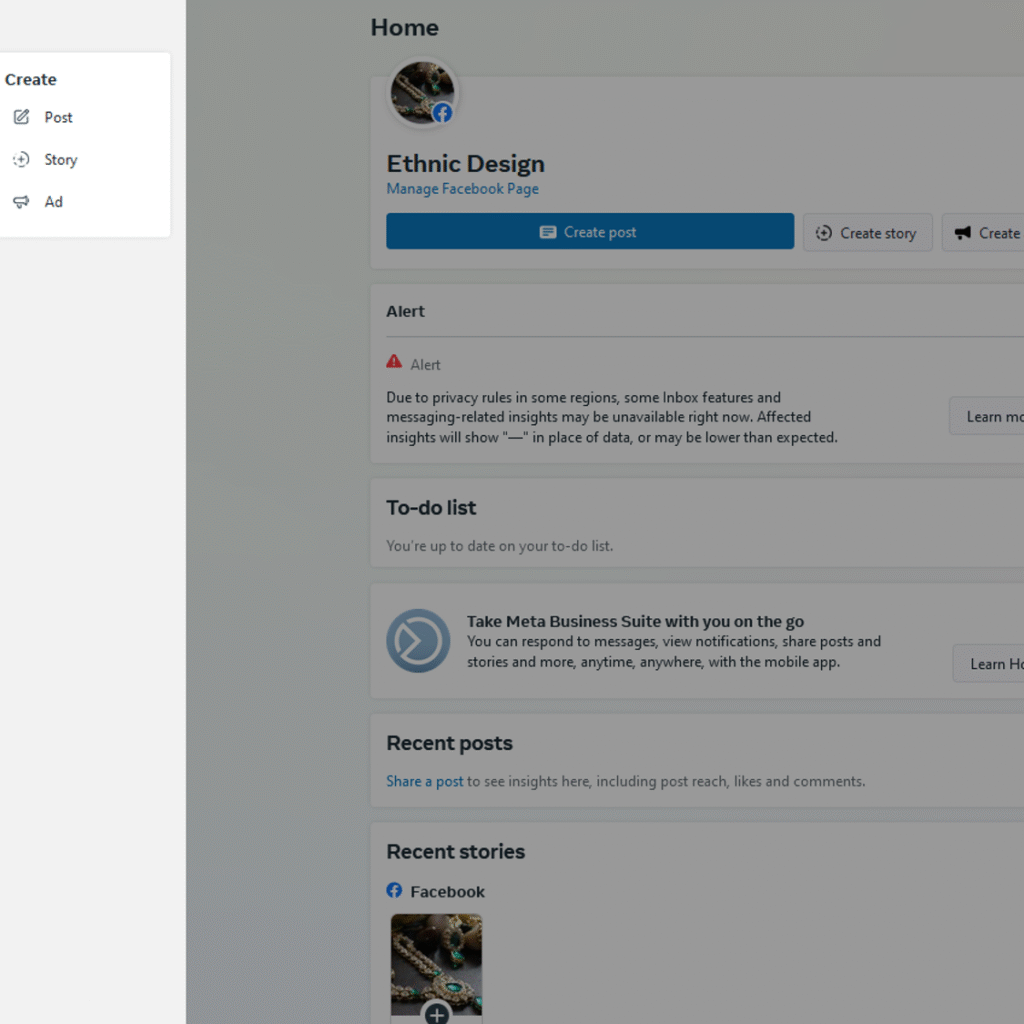Click the Learn How button for mobile app
The image size is (1024, 1024).
point(992,664)
